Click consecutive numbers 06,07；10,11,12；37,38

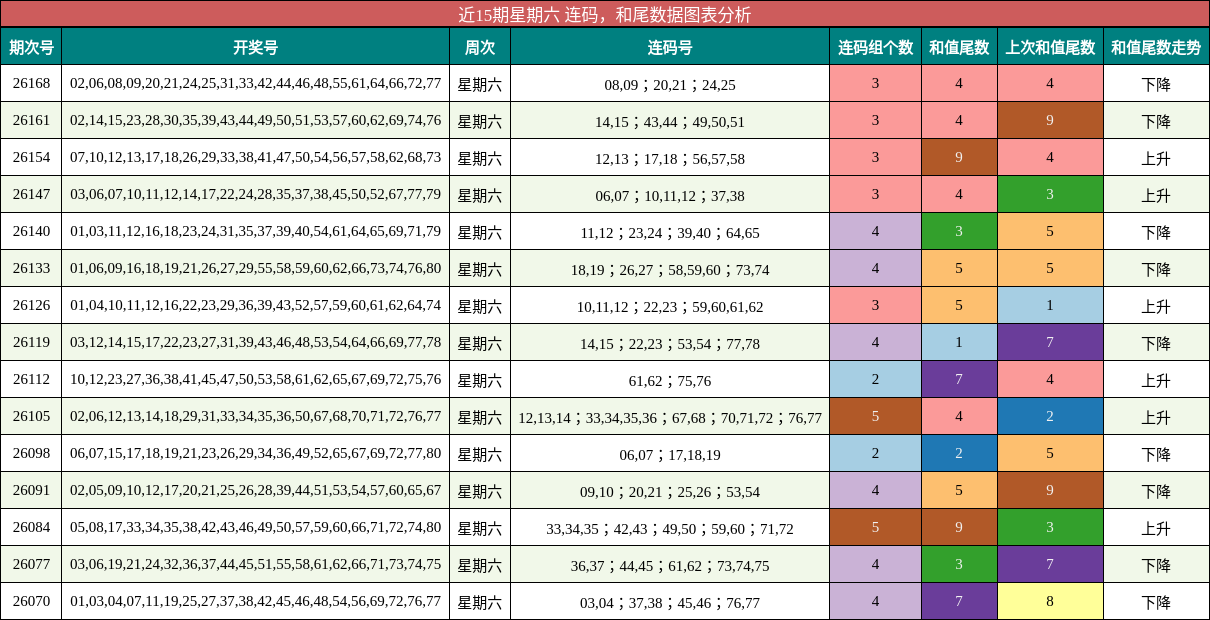pyautogui.click(x=670, y=196)
